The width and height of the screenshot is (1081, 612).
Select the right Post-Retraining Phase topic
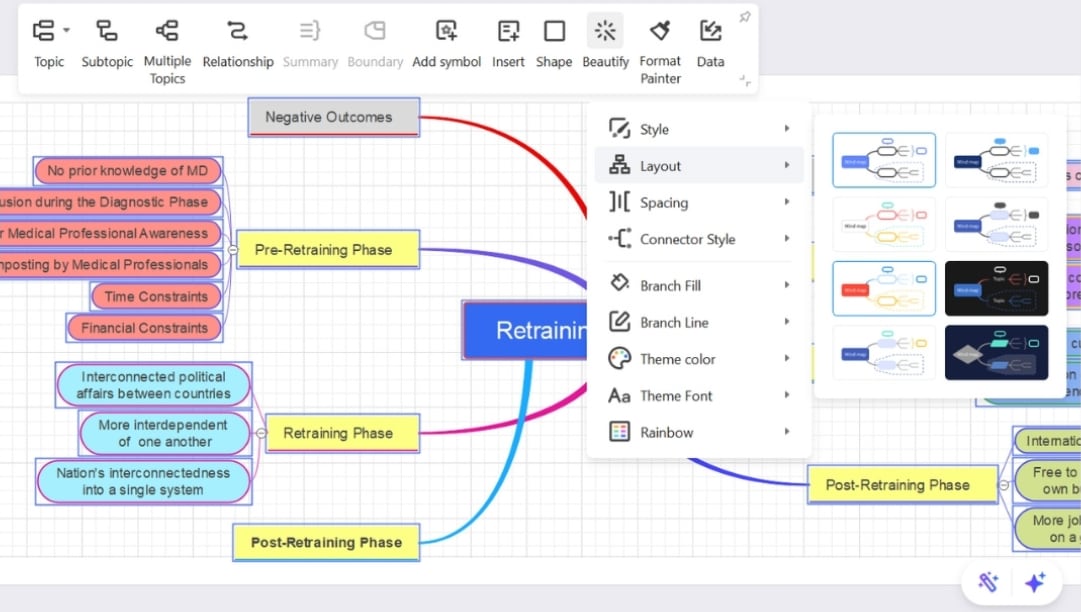click(x=902, y=485)
